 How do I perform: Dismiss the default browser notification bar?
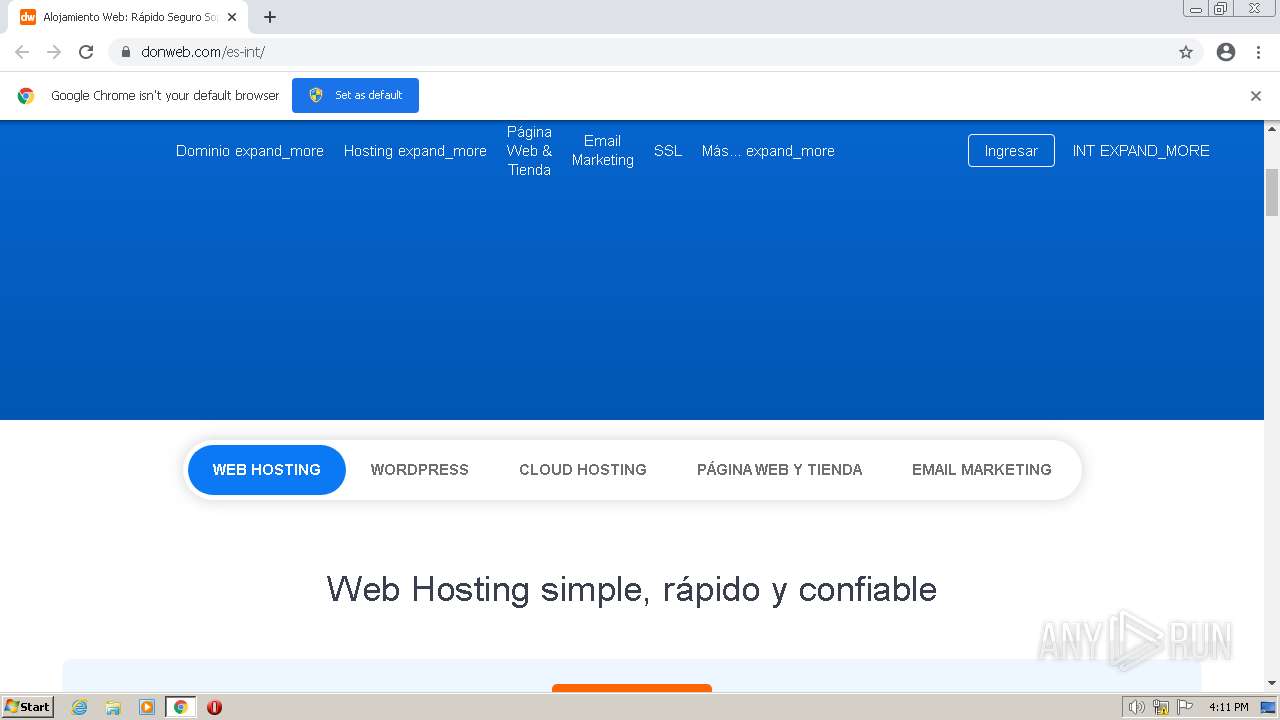(1256, 96)
